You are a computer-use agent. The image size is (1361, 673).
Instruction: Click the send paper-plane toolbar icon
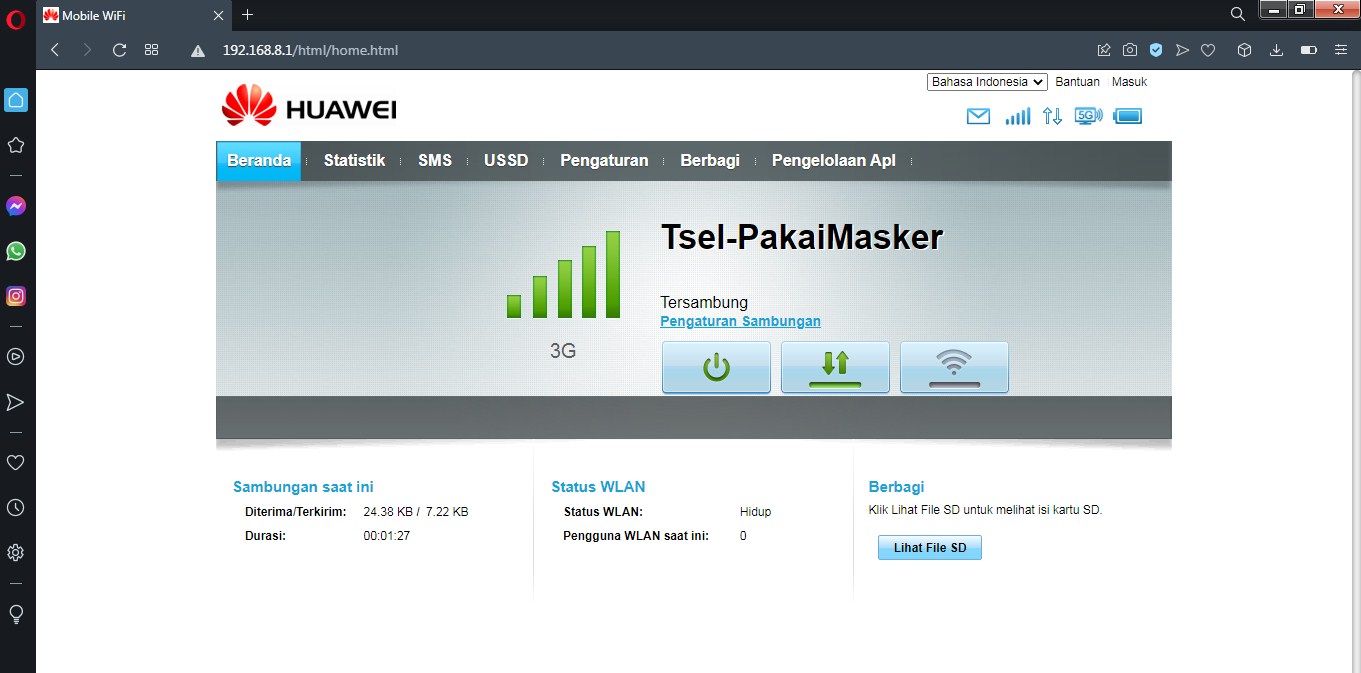coord(1182,49)
